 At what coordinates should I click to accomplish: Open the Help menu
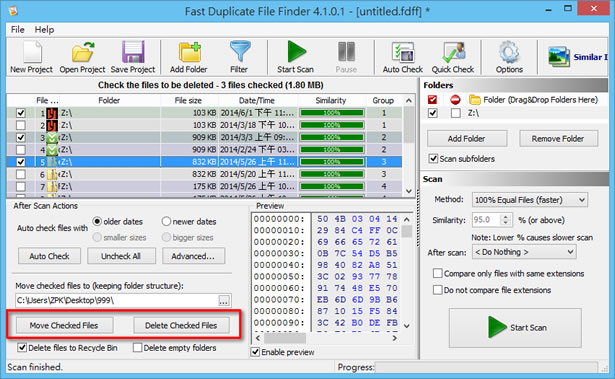[44, 29]
